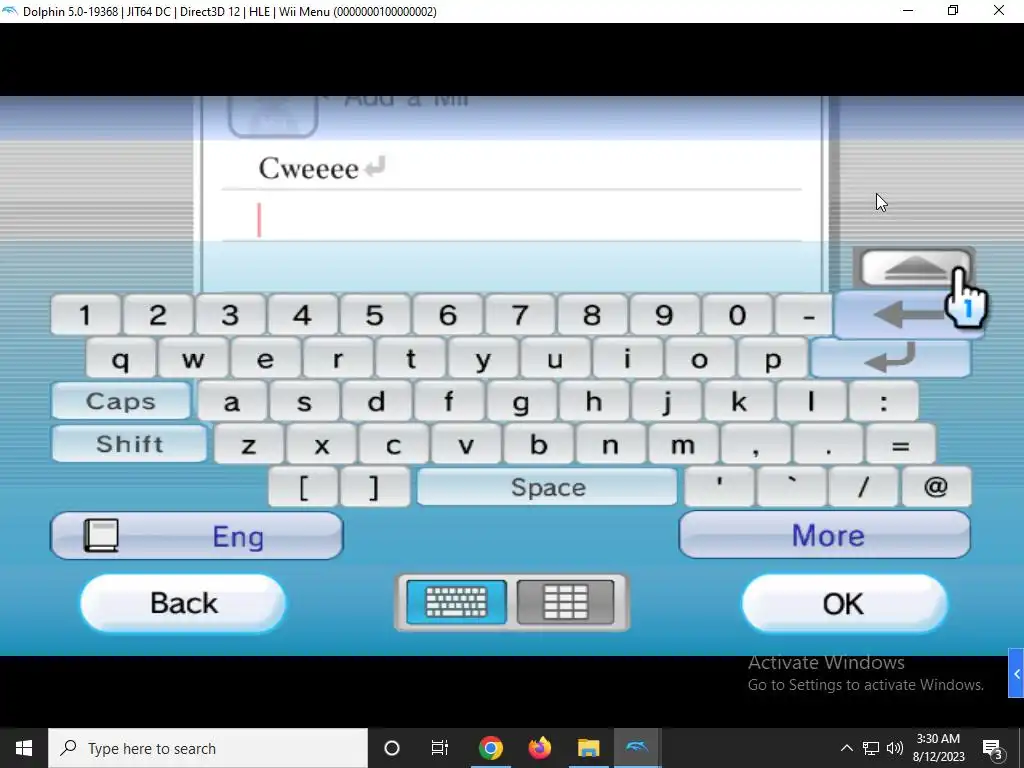Tap the u key
This screenshot has height=768, width=1024.
click(x=555, y=359)
